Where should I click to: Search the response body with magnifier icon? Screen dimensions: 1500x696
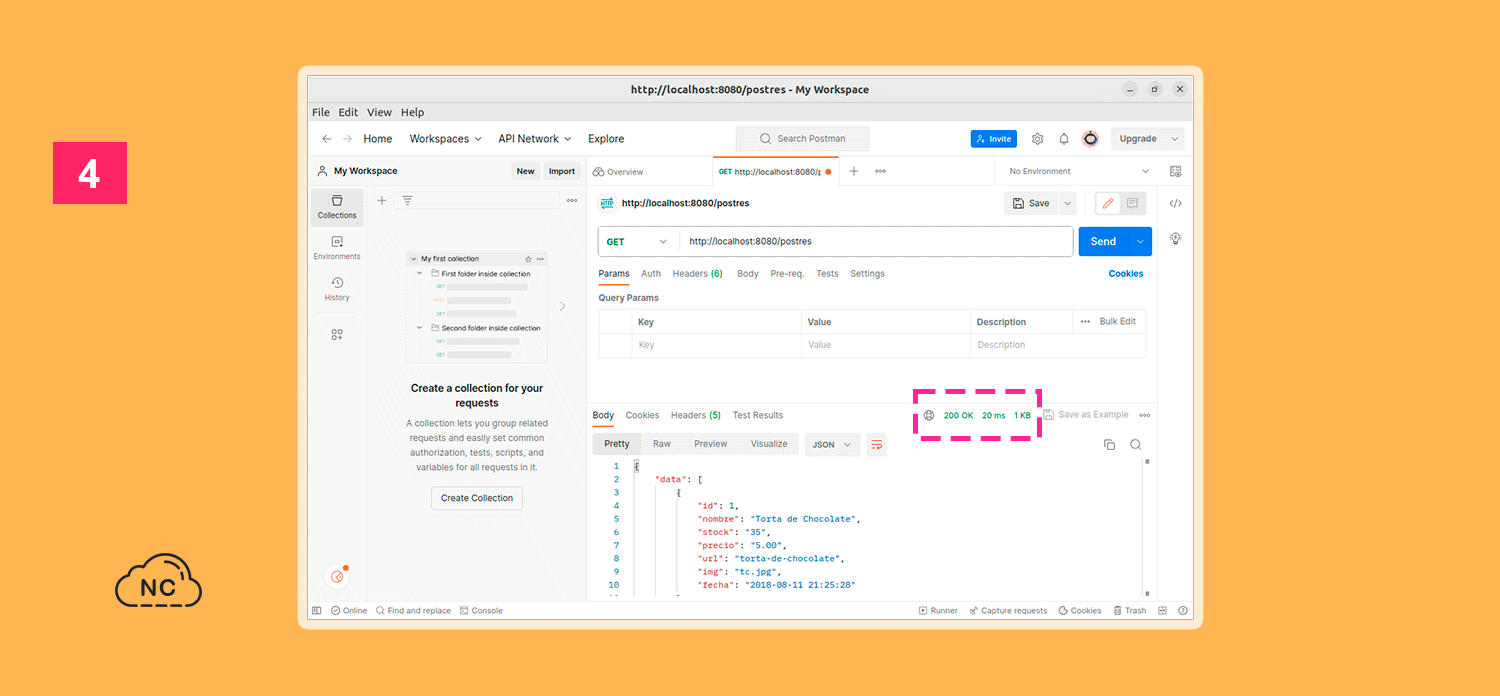[1136, 444]
